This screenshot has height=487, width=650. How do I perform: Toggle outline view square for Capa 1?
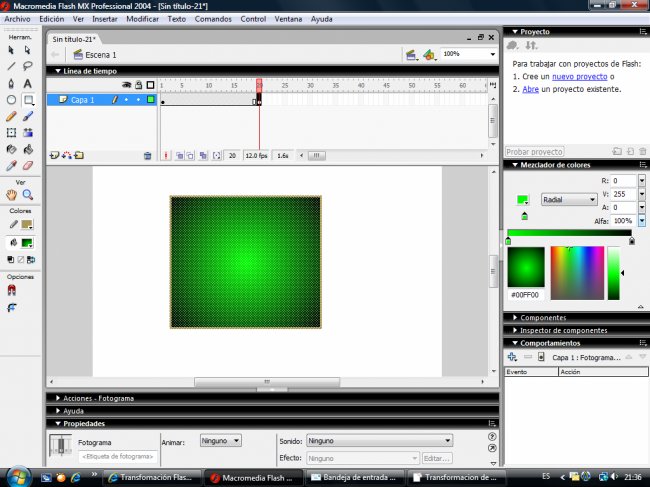tap(150, 100)
